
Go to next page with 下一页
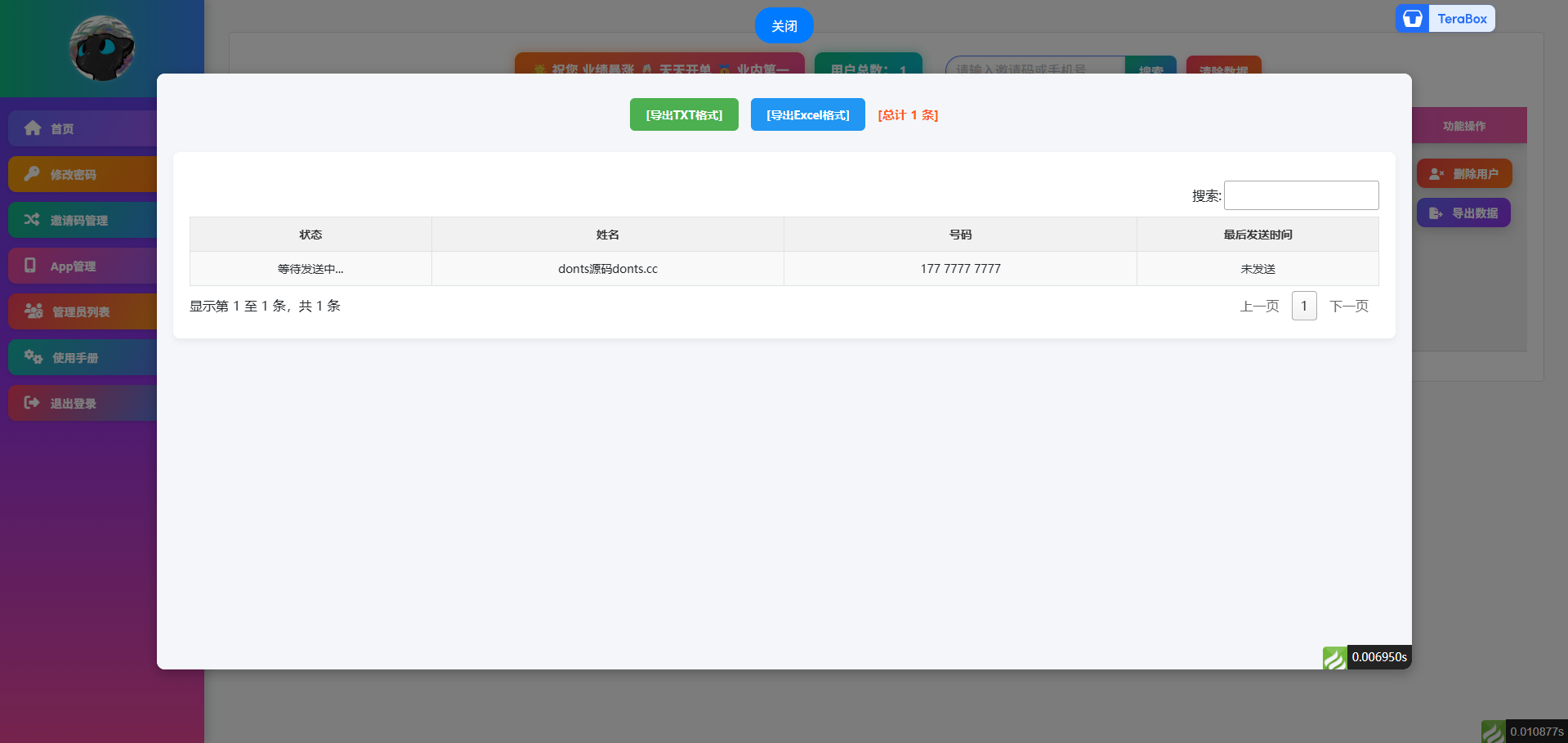click(x=1349, y=307)
